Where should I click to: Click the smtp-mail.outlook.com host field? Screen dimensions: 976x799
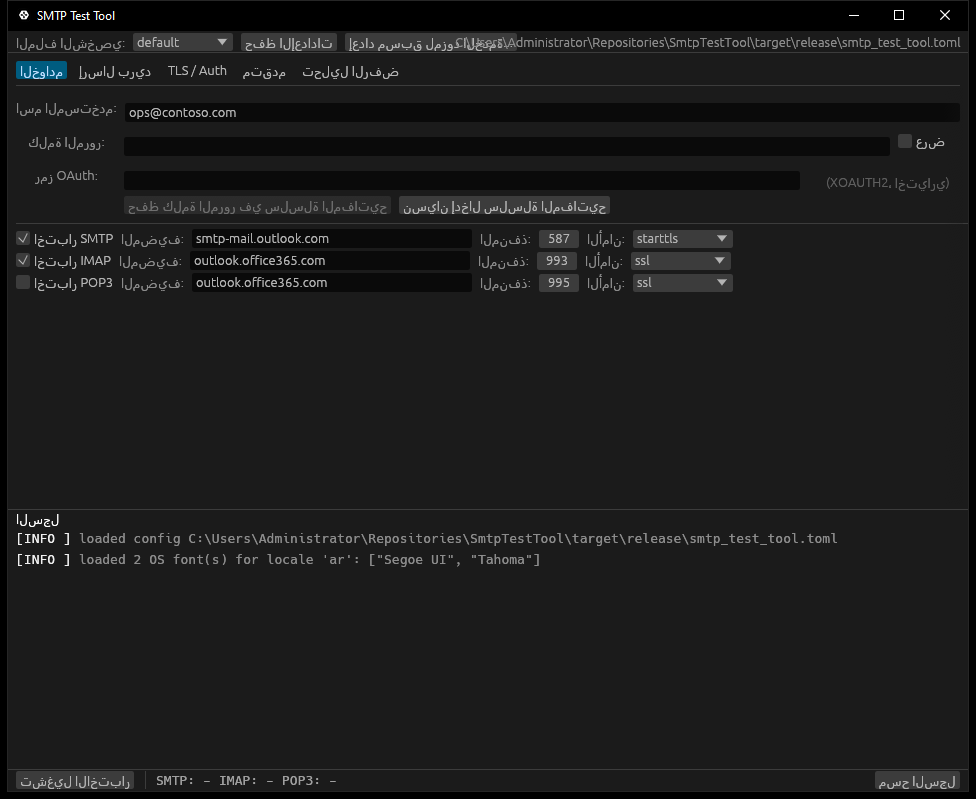331,239
